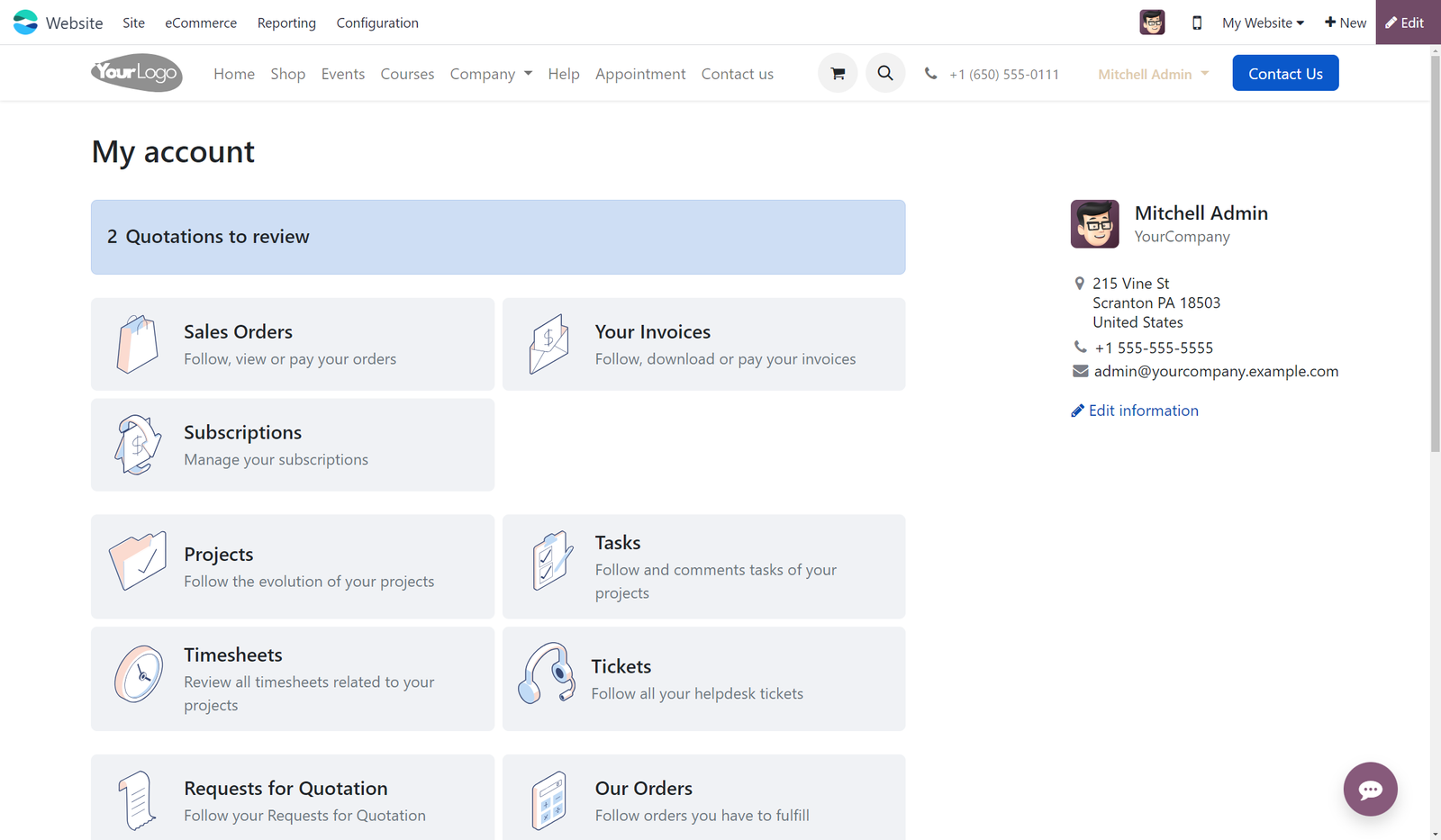The height and width of the screenshot is (840, 1441).
Task: Expand the Company dropdown menu
Action: click(491, 74)
